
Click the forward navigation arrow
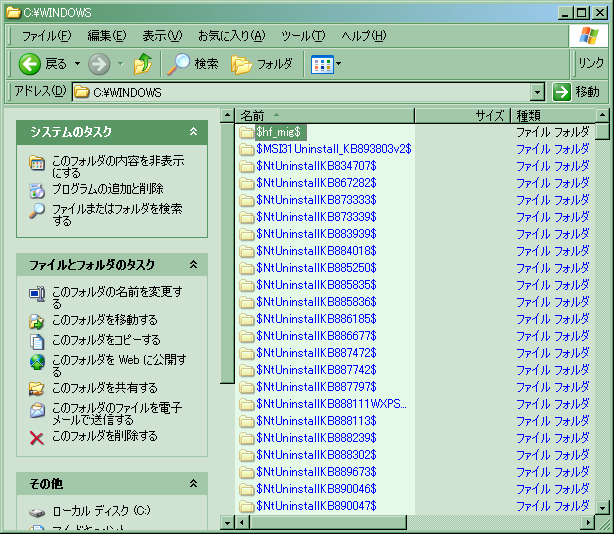click(x=99, y=64)
